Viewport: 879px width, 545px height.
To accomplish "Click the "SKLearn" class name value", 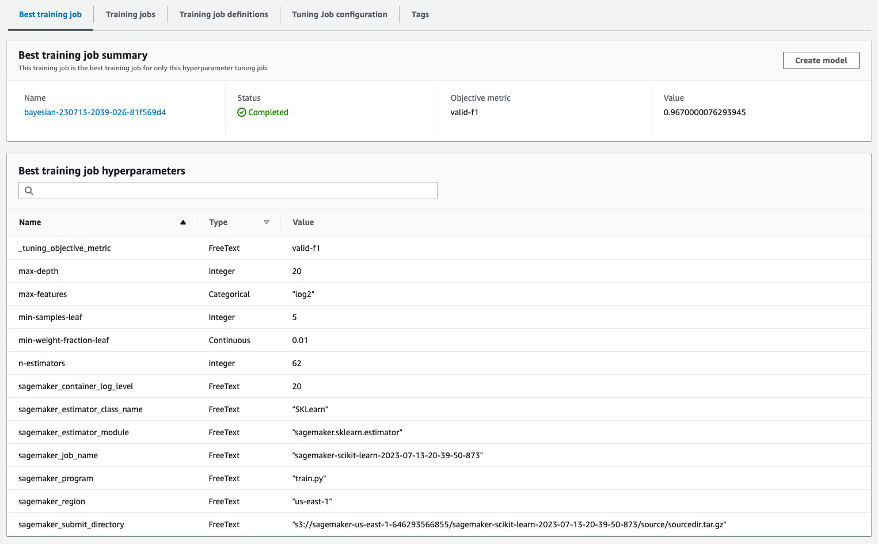I will pyautogui.click(x=310, y=409).
